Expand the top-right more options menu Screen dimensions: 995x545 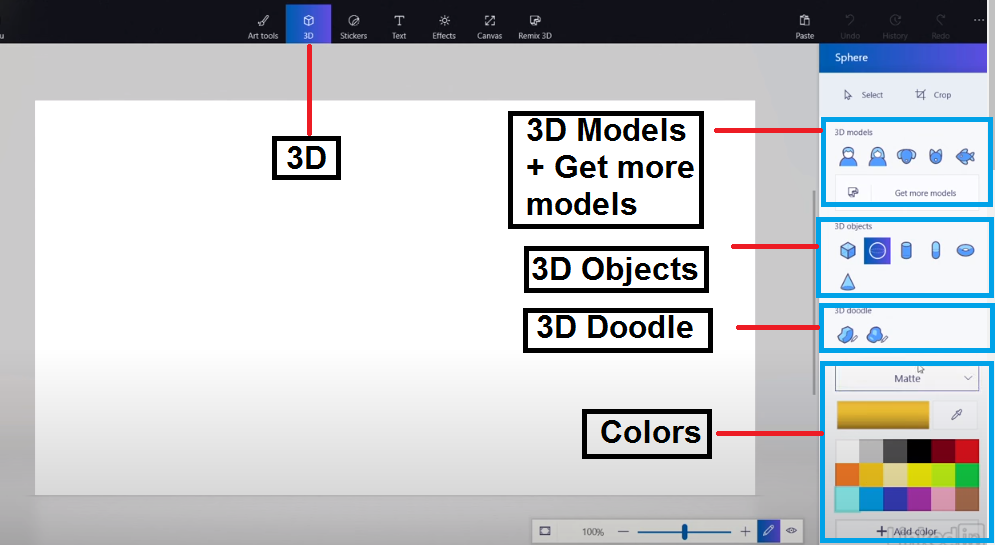point(978,20)
